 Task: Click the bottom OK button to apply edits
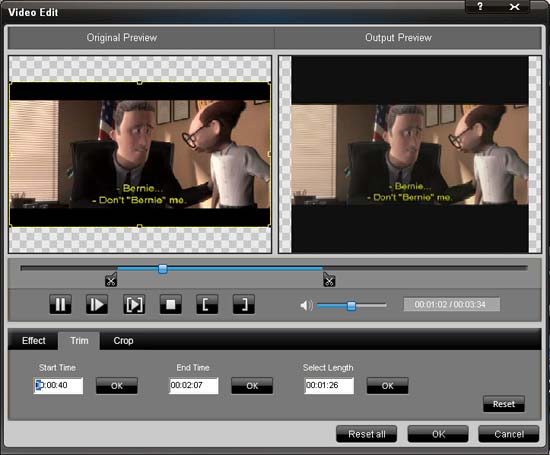[x=438, y=434]
